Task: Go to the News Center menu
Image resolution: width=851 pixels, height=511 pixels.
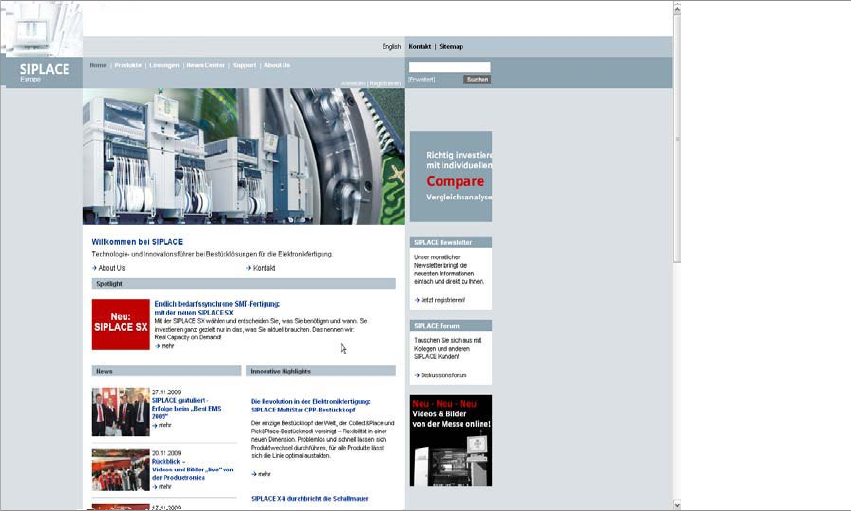Action: [206, 65]
